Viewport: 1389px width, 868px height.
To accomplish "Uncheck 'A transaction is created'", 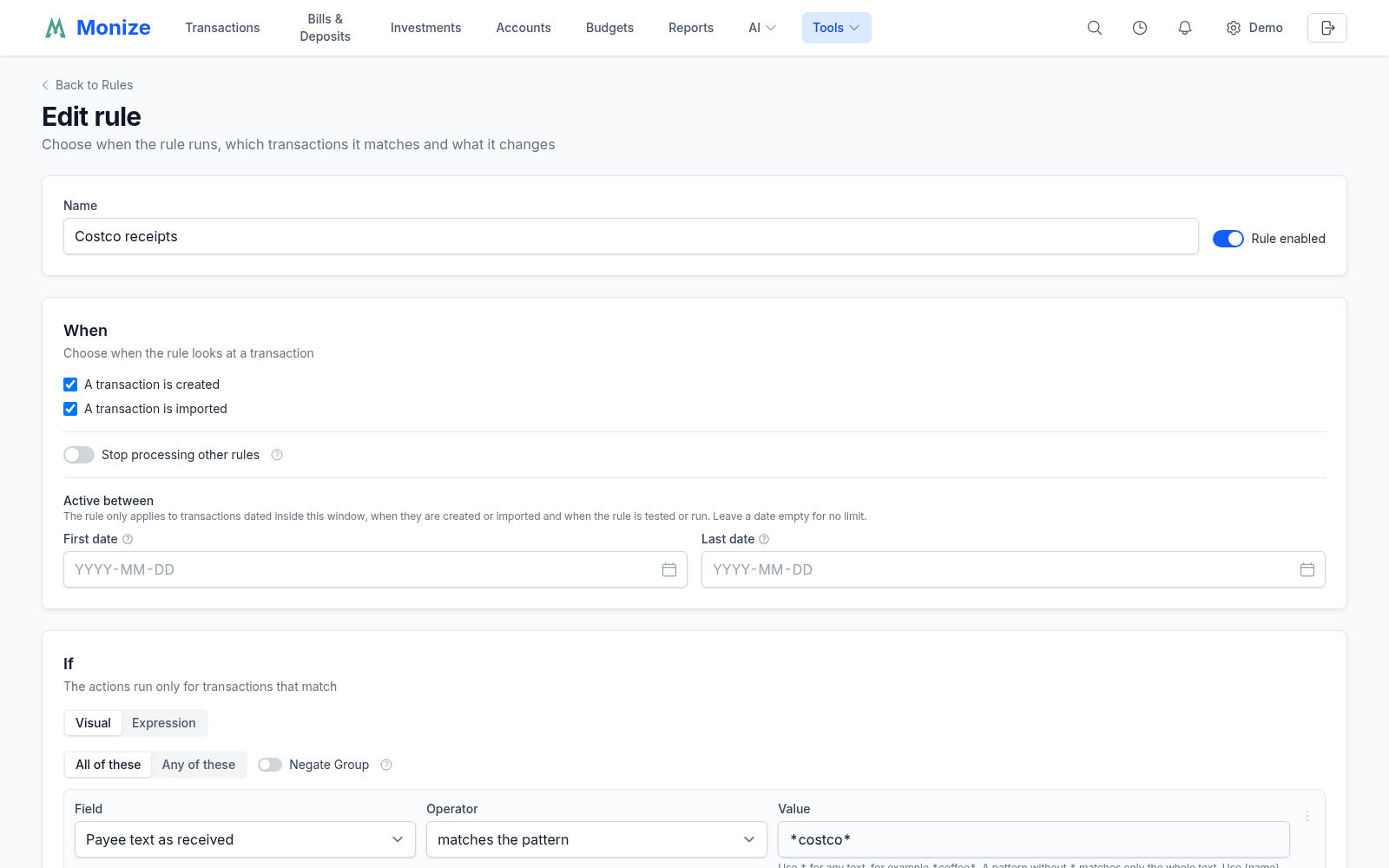I will click(70, 385).
